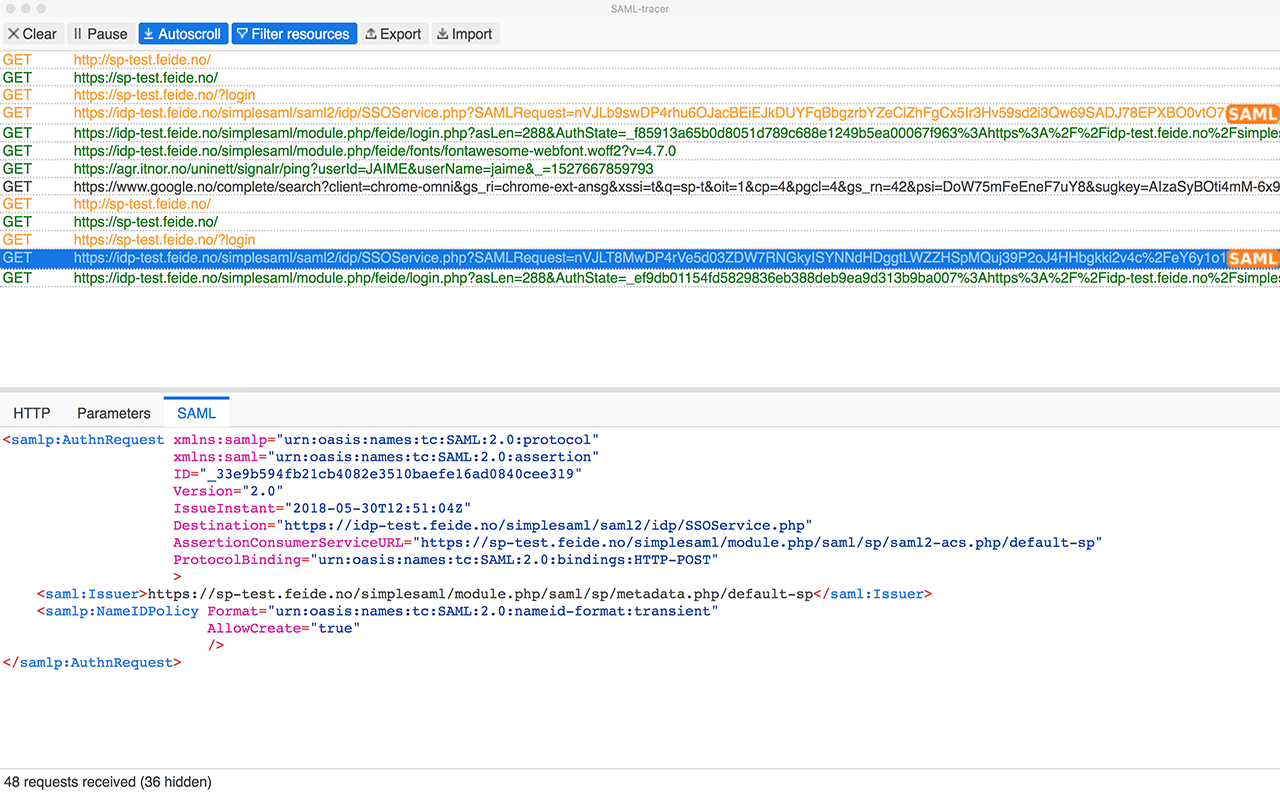Select the first https://sp-test.feide.no/?login request
The height and width of the screenshot is (800, 1280).
point(640,96)
